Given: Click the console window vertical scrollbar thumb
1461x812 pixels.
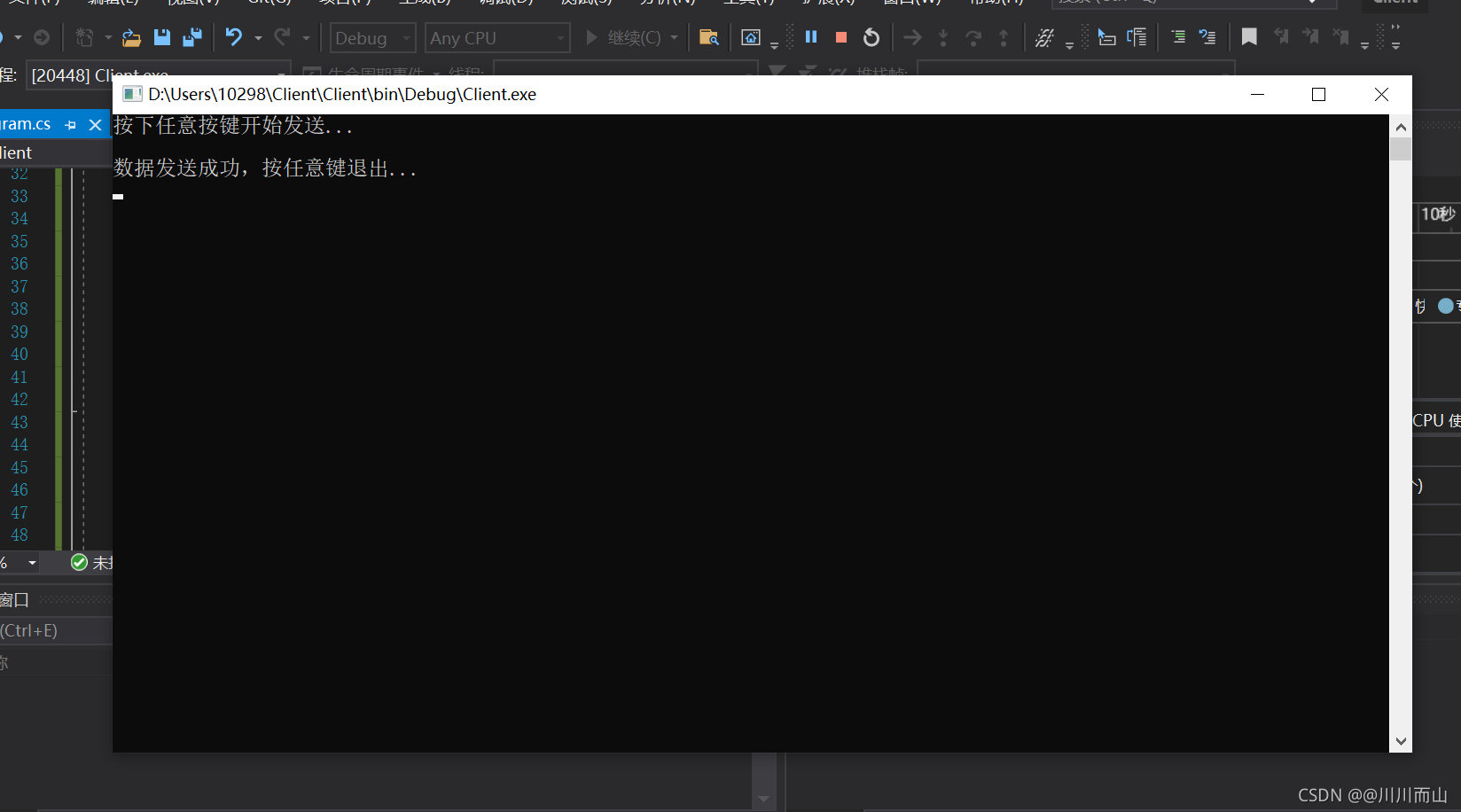Looking at the screenshot, I should pos(1401,149).
